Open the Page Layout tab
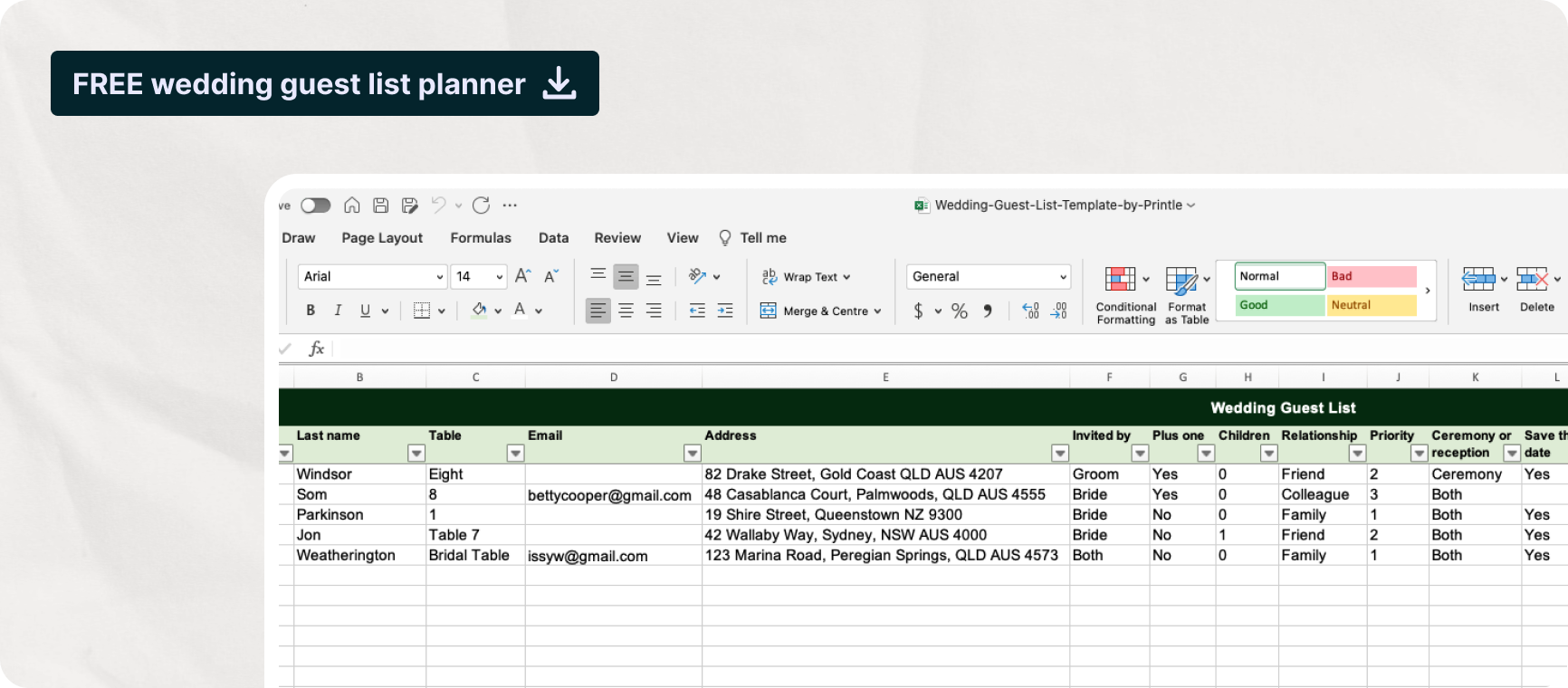This screenshot has height=688, width=1568. (x=382, y=238)
